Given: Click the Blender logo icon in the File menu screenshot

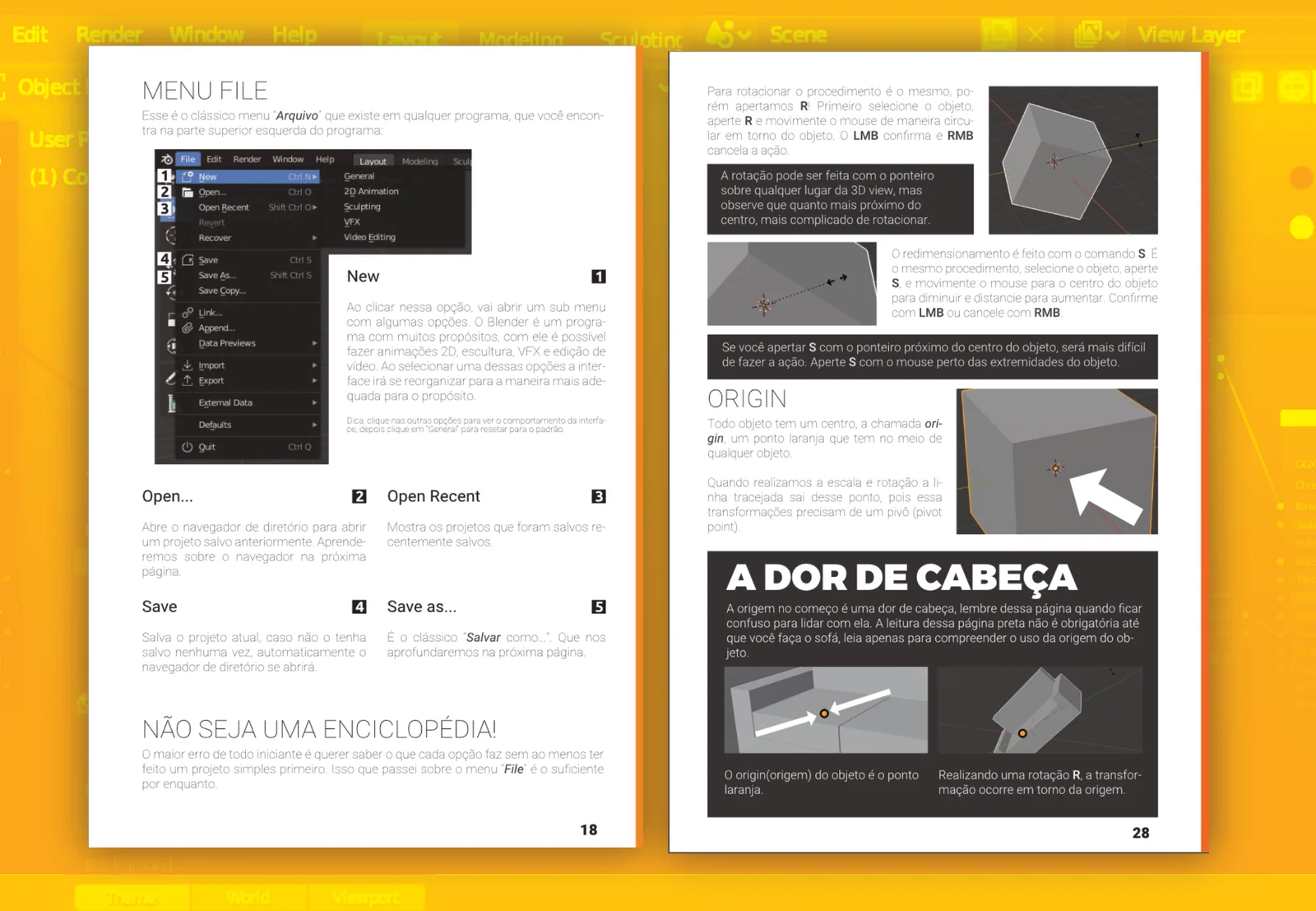Looking at the screenshot, I should [x=166, y=159].
